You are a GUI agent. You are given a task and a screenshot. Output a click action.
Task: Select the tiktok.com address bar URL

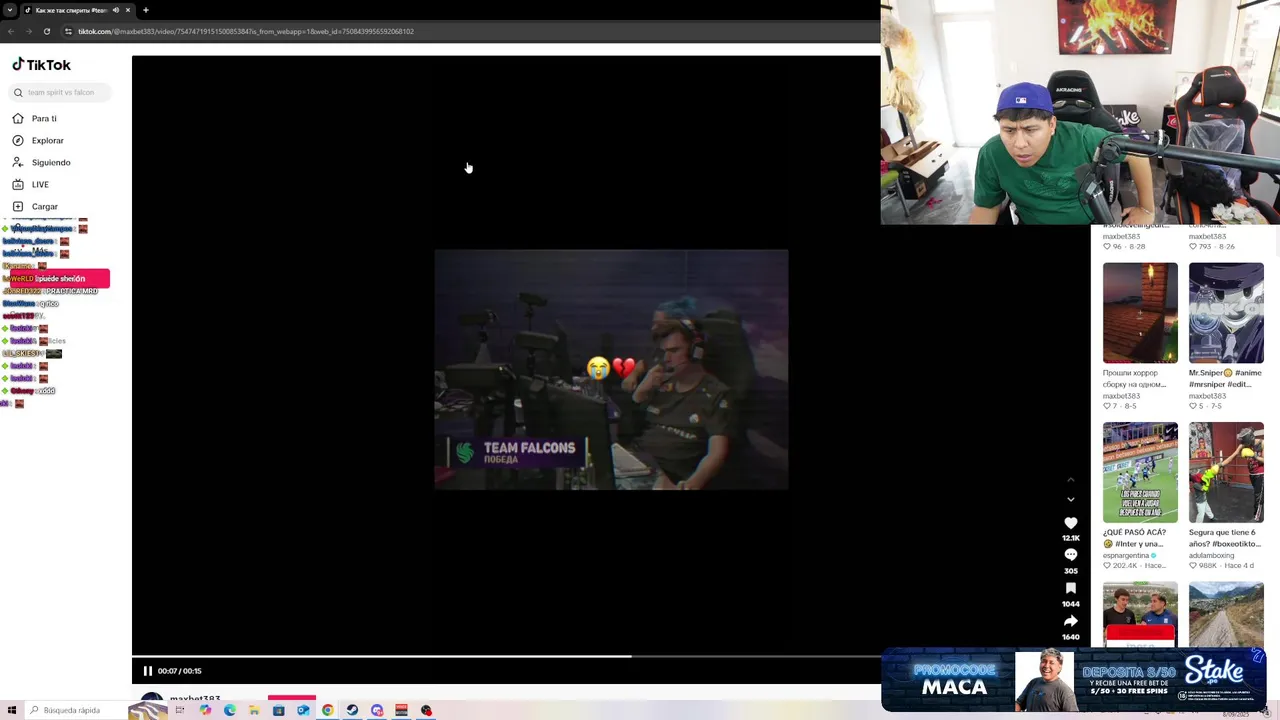246,31
